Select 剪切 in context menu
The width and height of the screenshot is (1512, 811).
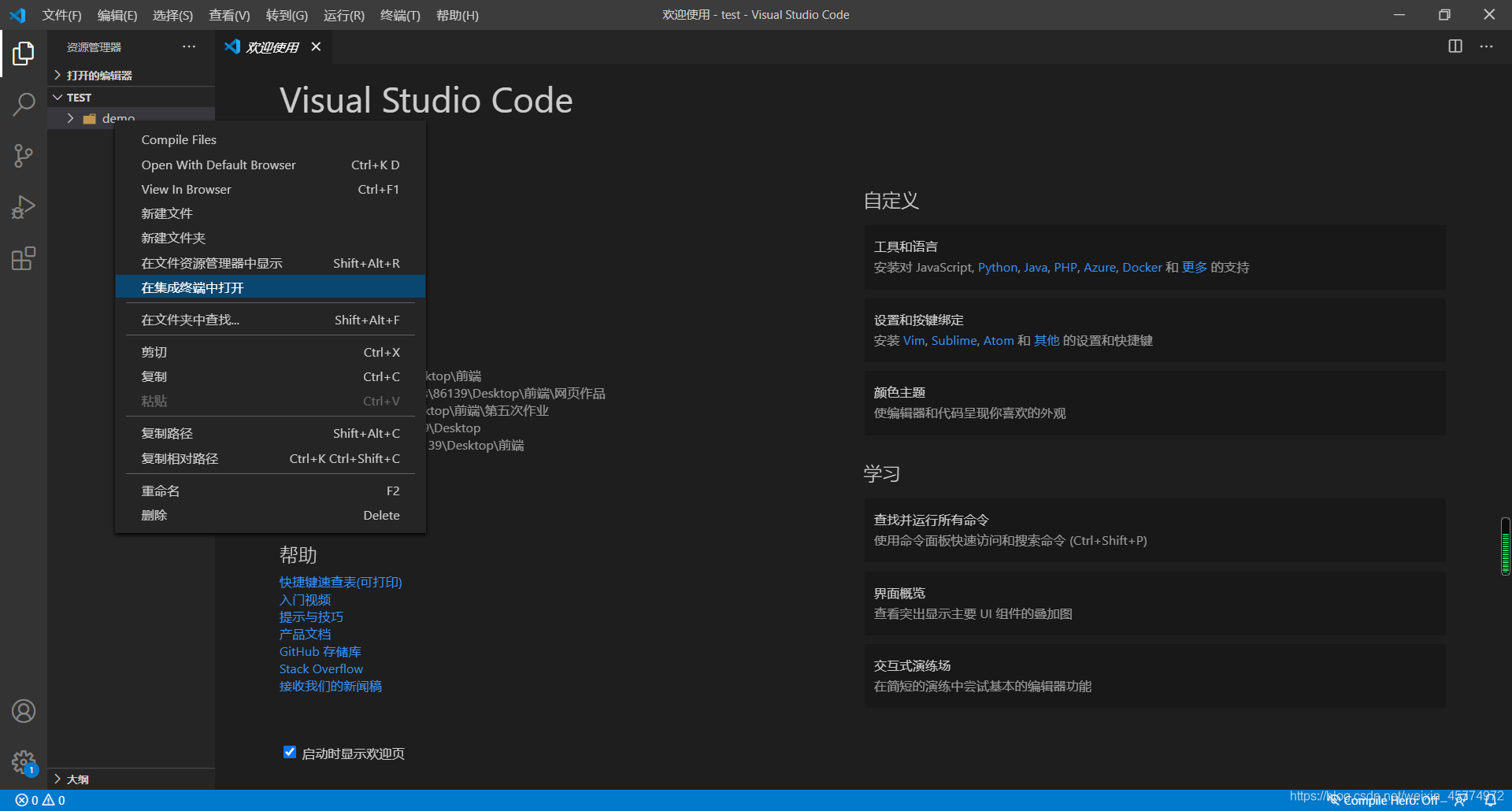click(270, 352)
